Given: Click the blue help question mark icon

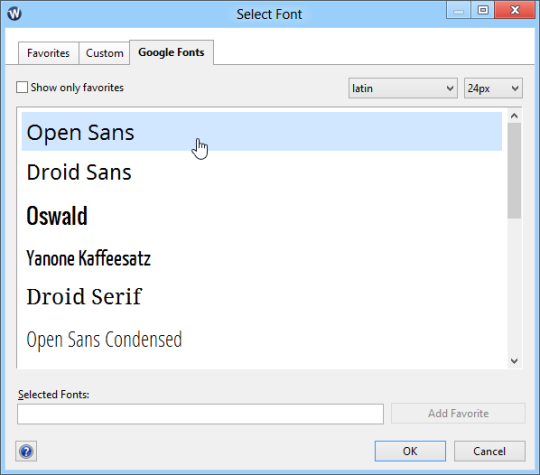Looking at the screenshot, I should (26, 451).
